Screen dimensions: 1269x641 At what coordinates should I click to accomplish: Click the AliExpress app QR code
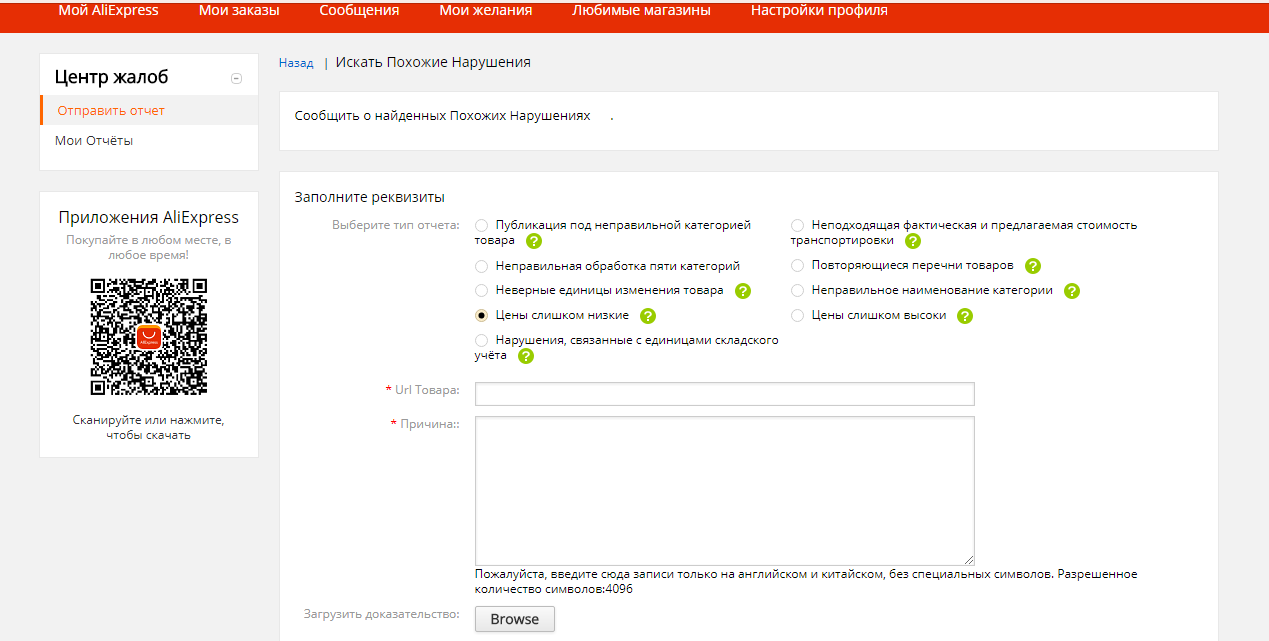[149, 337]
